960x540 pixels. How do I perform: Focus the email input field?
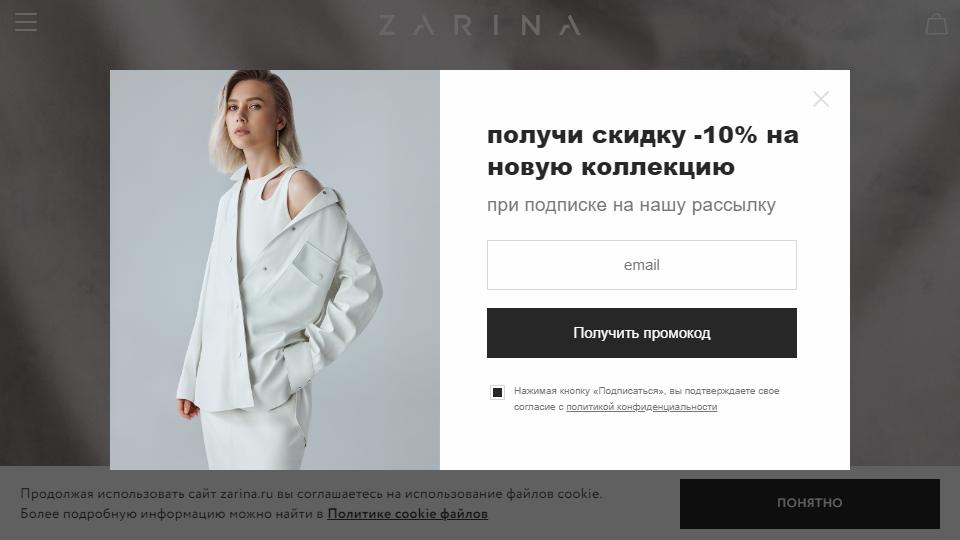(x=642, y=264)
